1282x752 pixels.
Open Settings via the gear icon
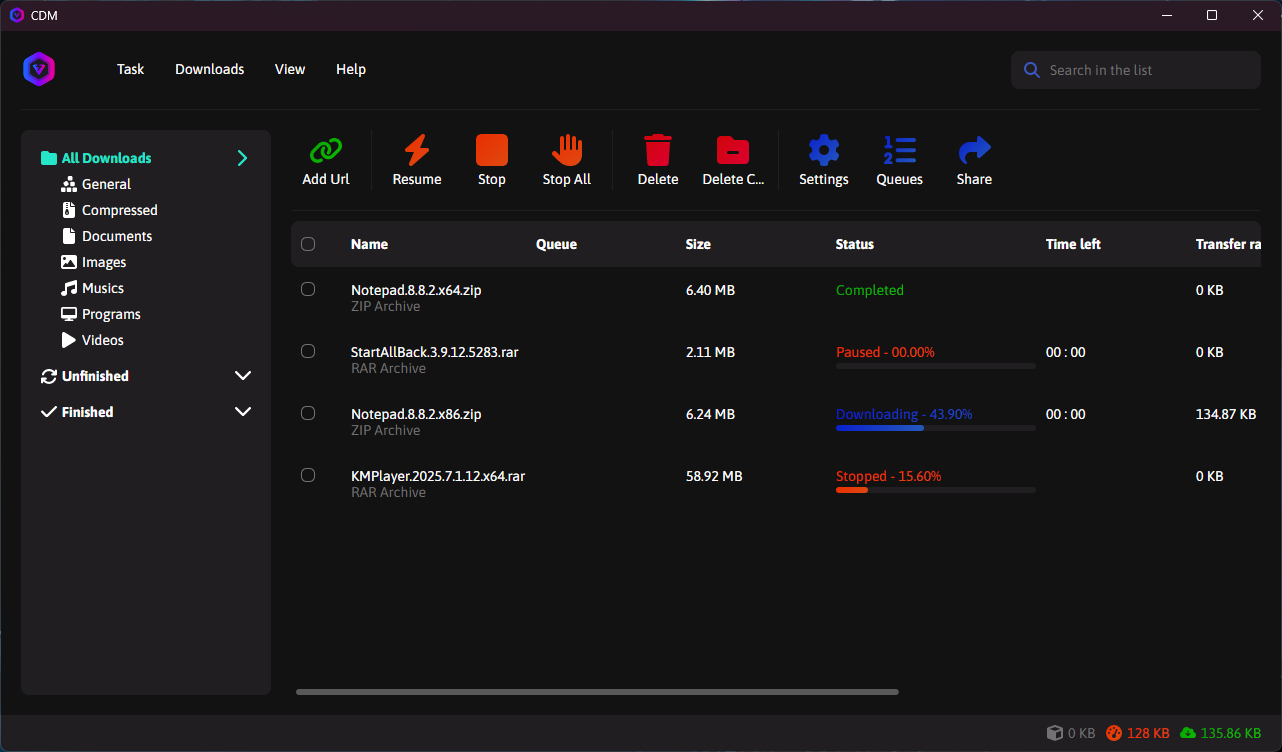tap(824, 151)
